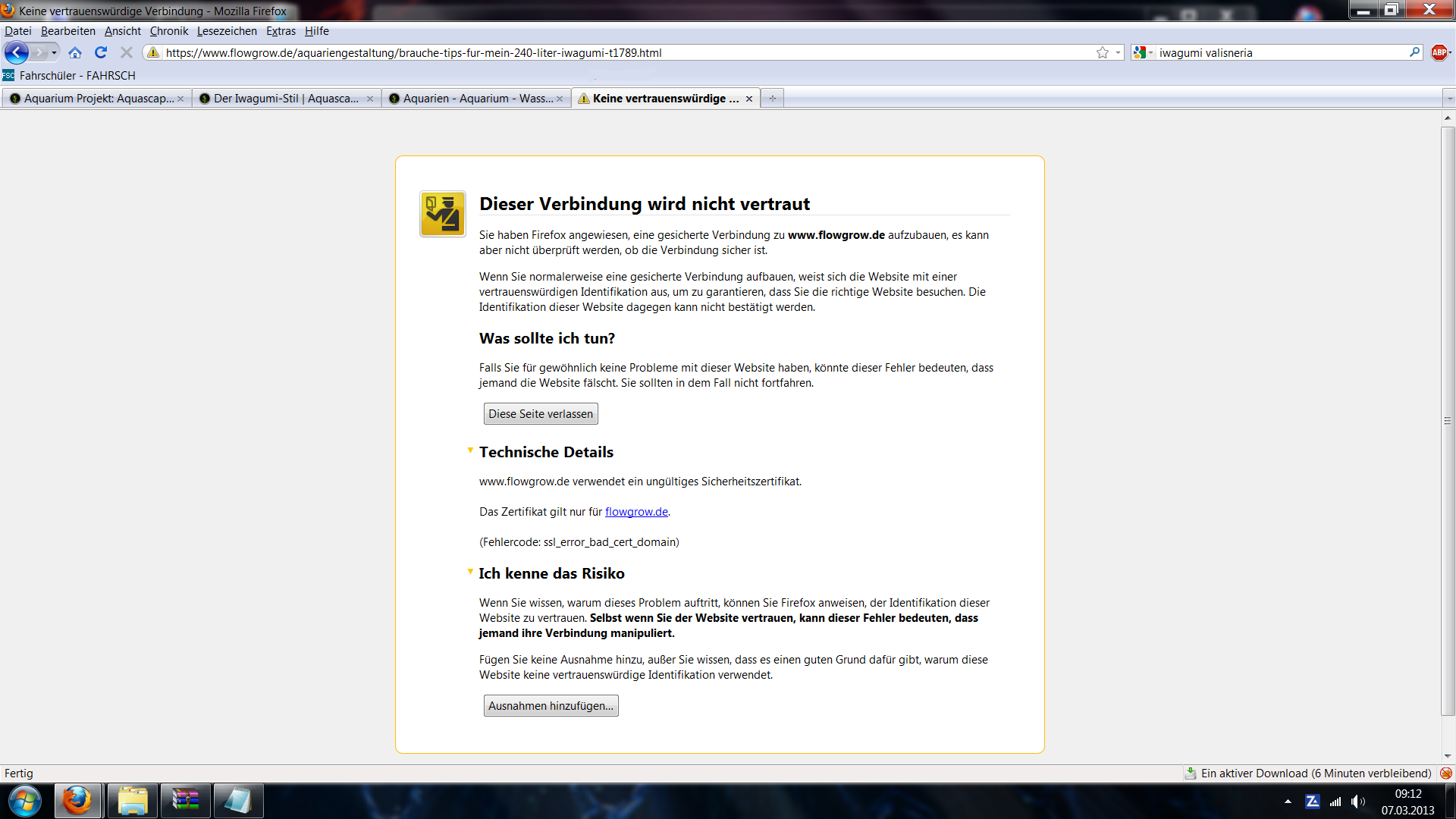Viewport: 1456px width, 819px height.
Task: Click the stop loading X icon
Action: (127, 52)
